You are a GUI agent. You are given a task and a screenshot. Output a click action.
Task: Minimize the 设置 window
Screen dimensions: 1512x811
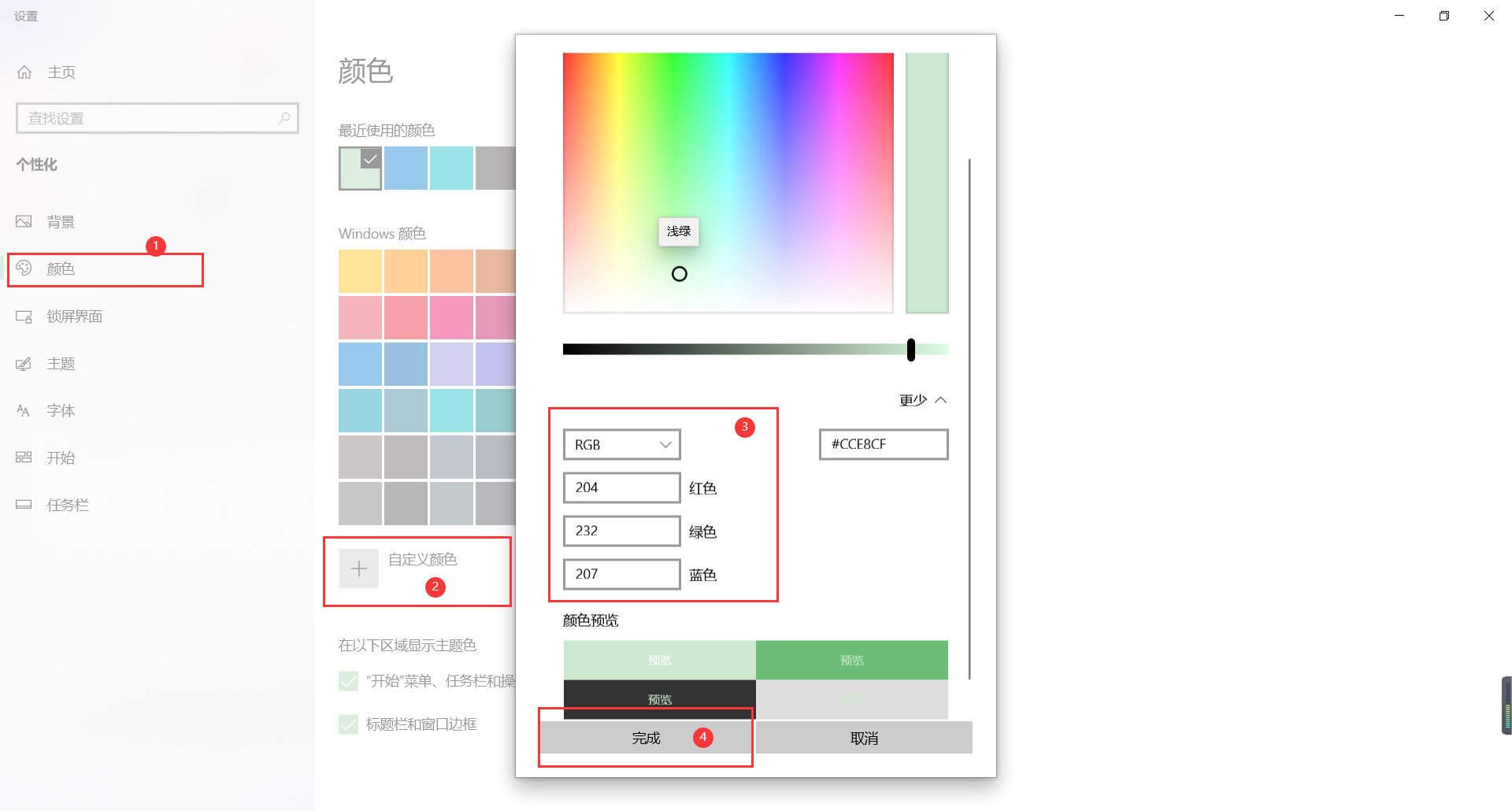click(x=1399, y=16)
